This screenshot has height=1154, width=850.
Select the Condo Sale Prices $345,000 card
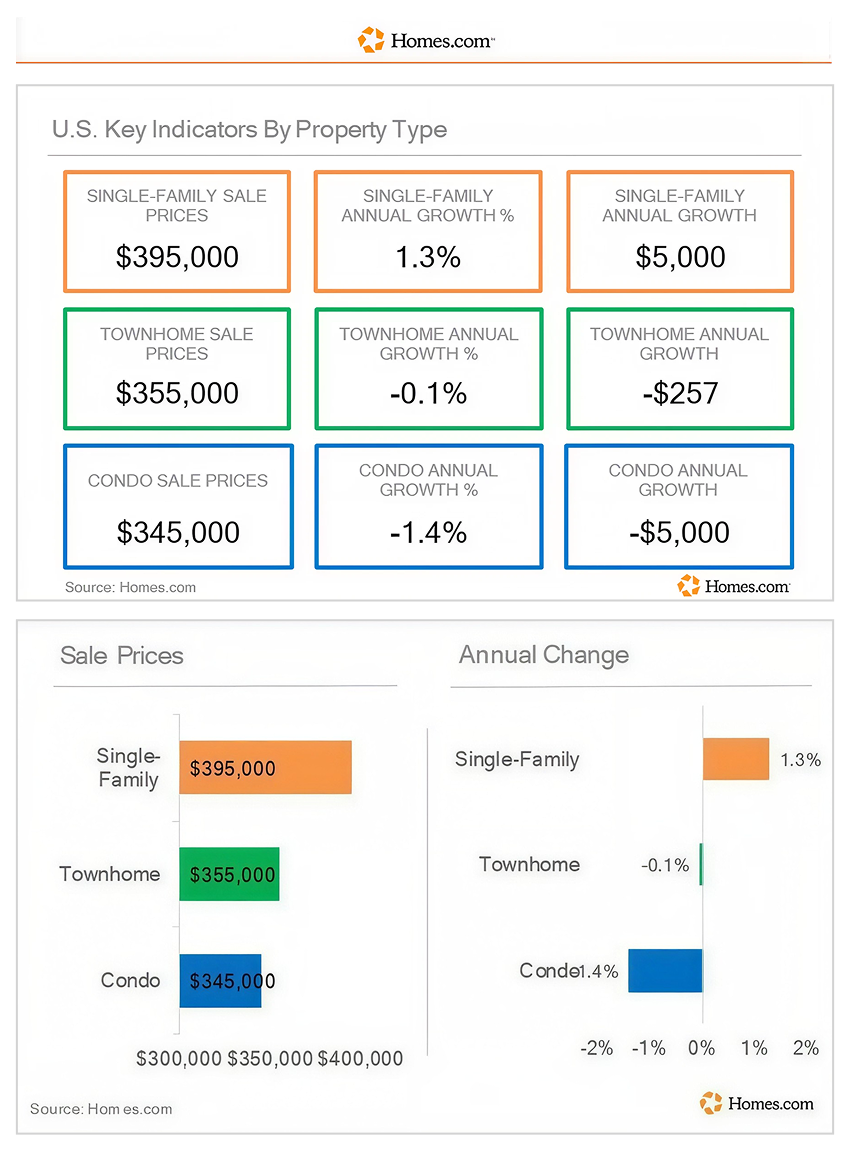pos(178,506)
